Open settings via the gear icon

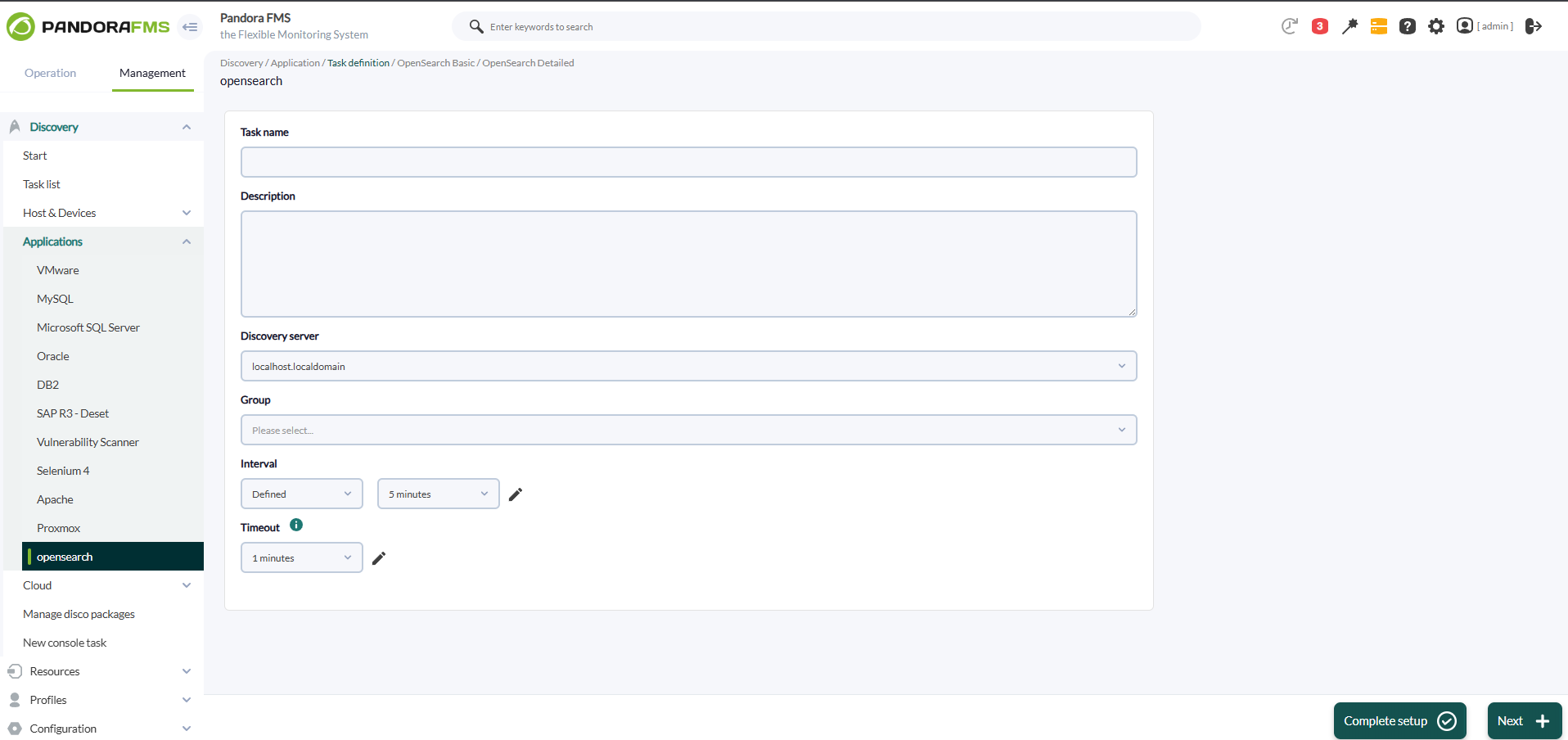[1436, 26]
